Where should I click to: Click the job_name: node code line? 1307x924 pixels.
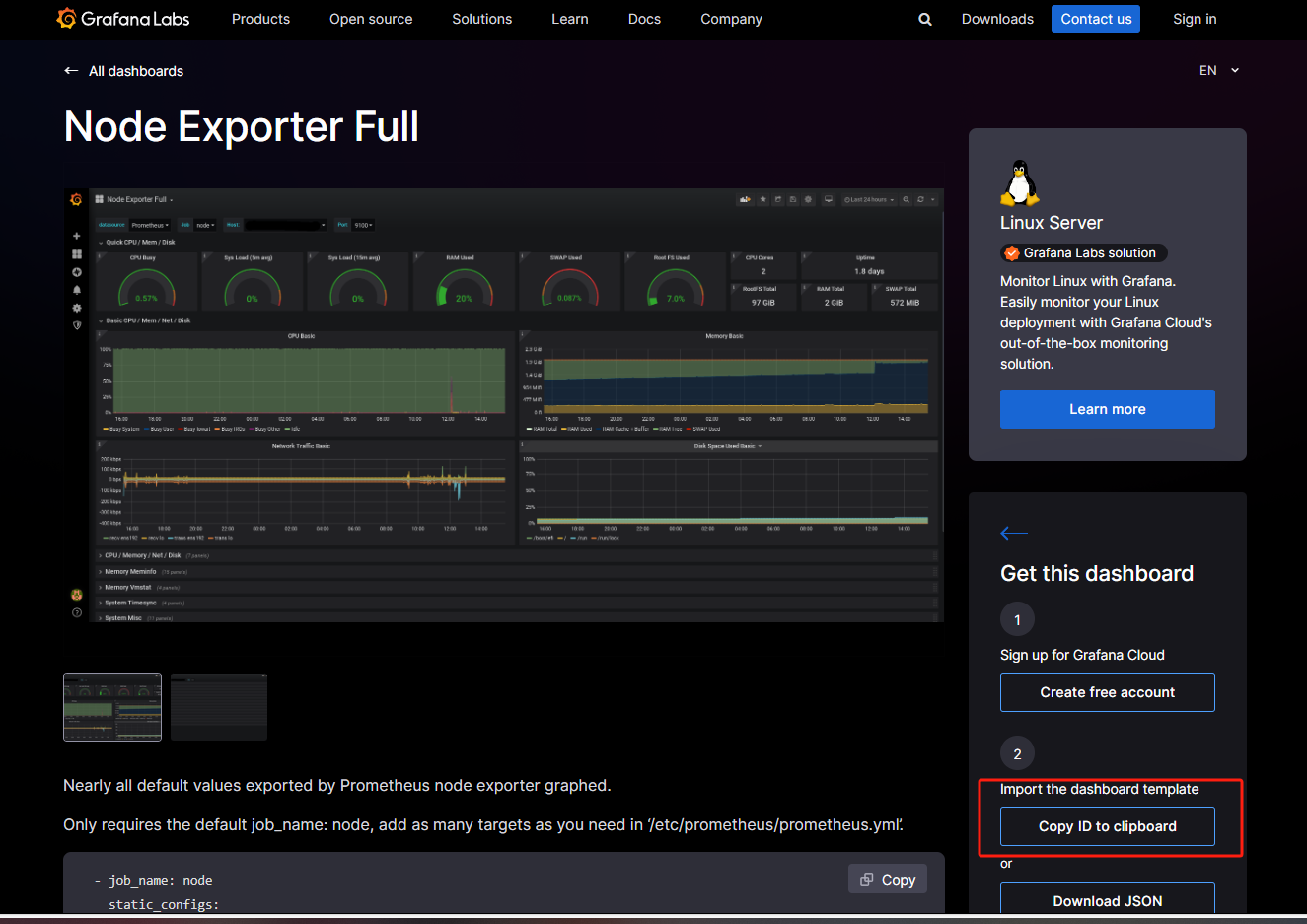click(153, 880)
